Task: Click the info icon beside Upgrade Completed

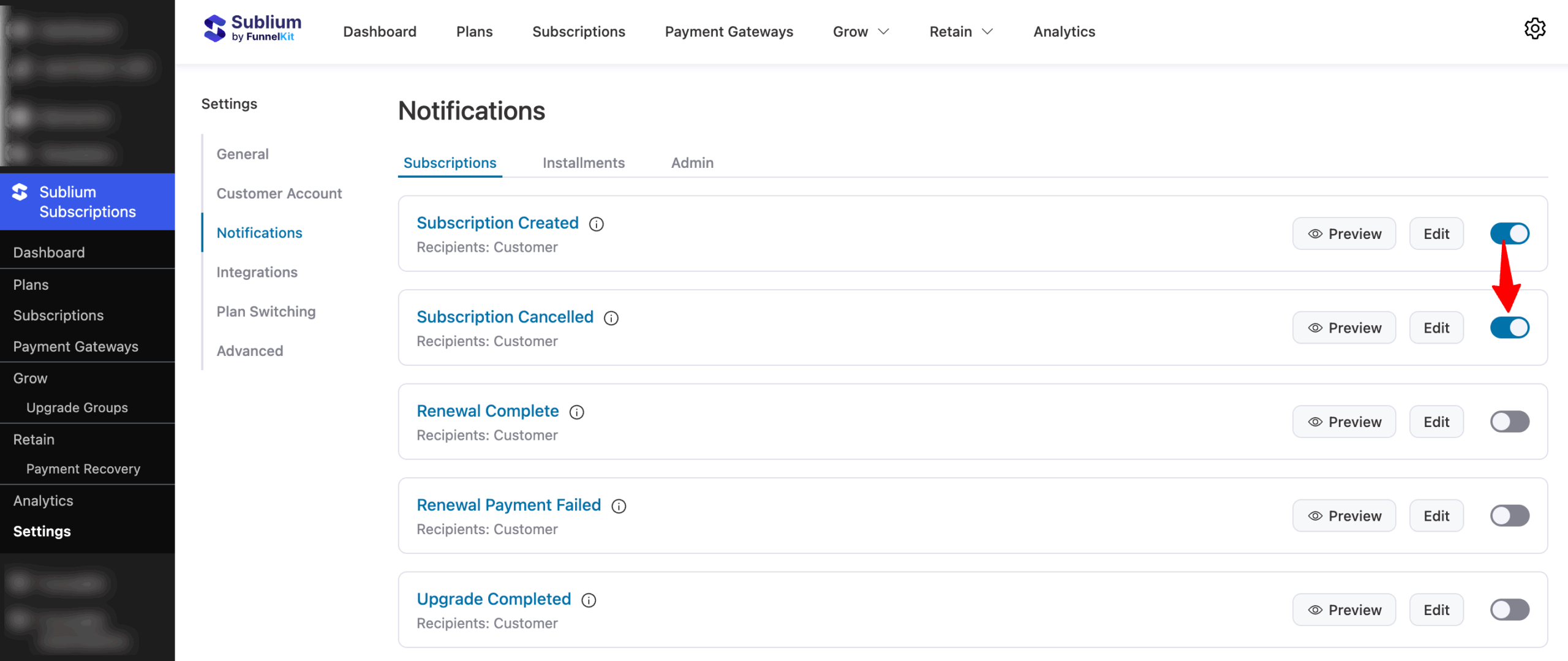Action: (x=589, y=600)
